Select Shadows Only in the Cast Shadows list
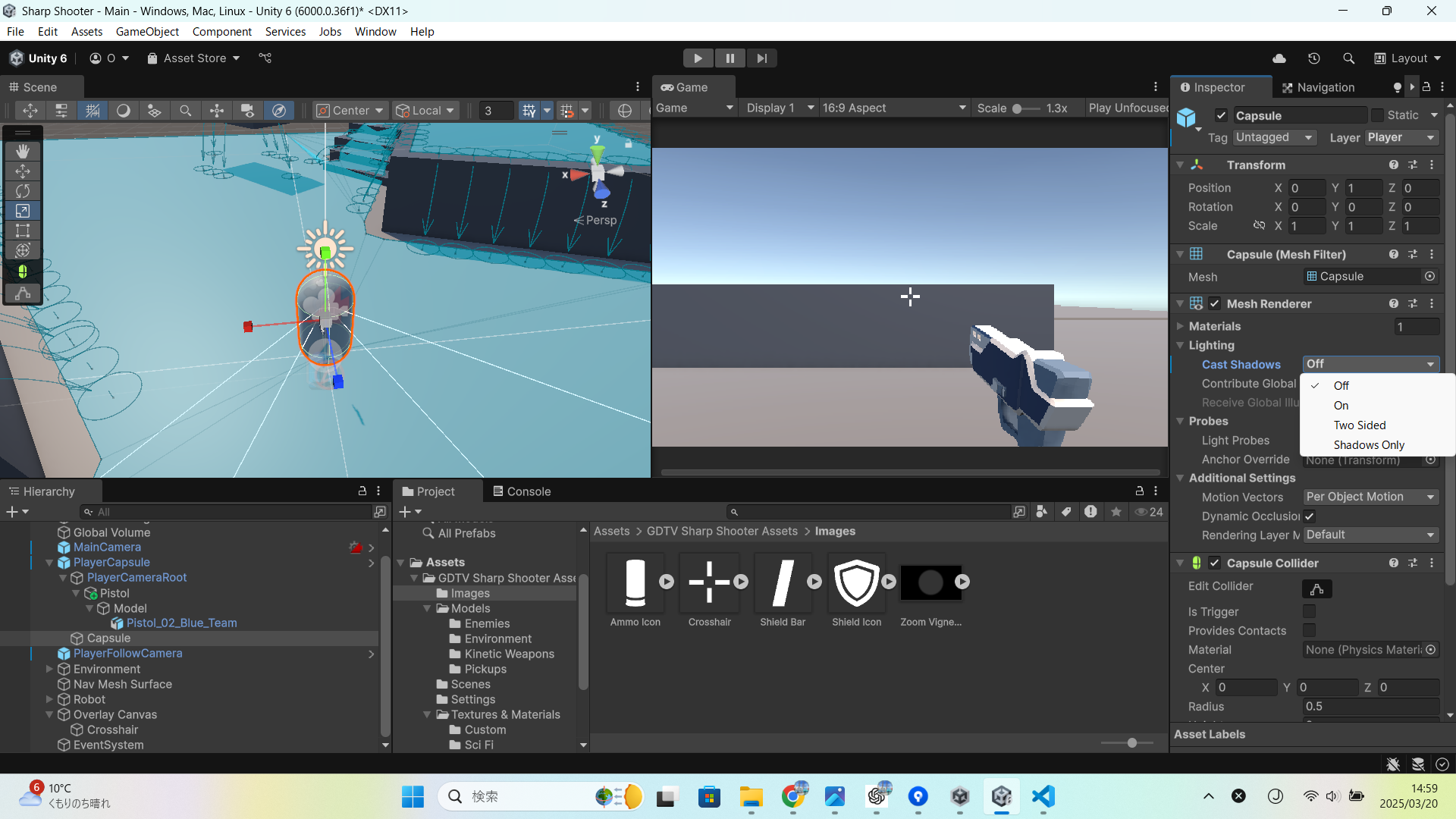This screenshot has width=1456, height=819. pos(1369,445)
